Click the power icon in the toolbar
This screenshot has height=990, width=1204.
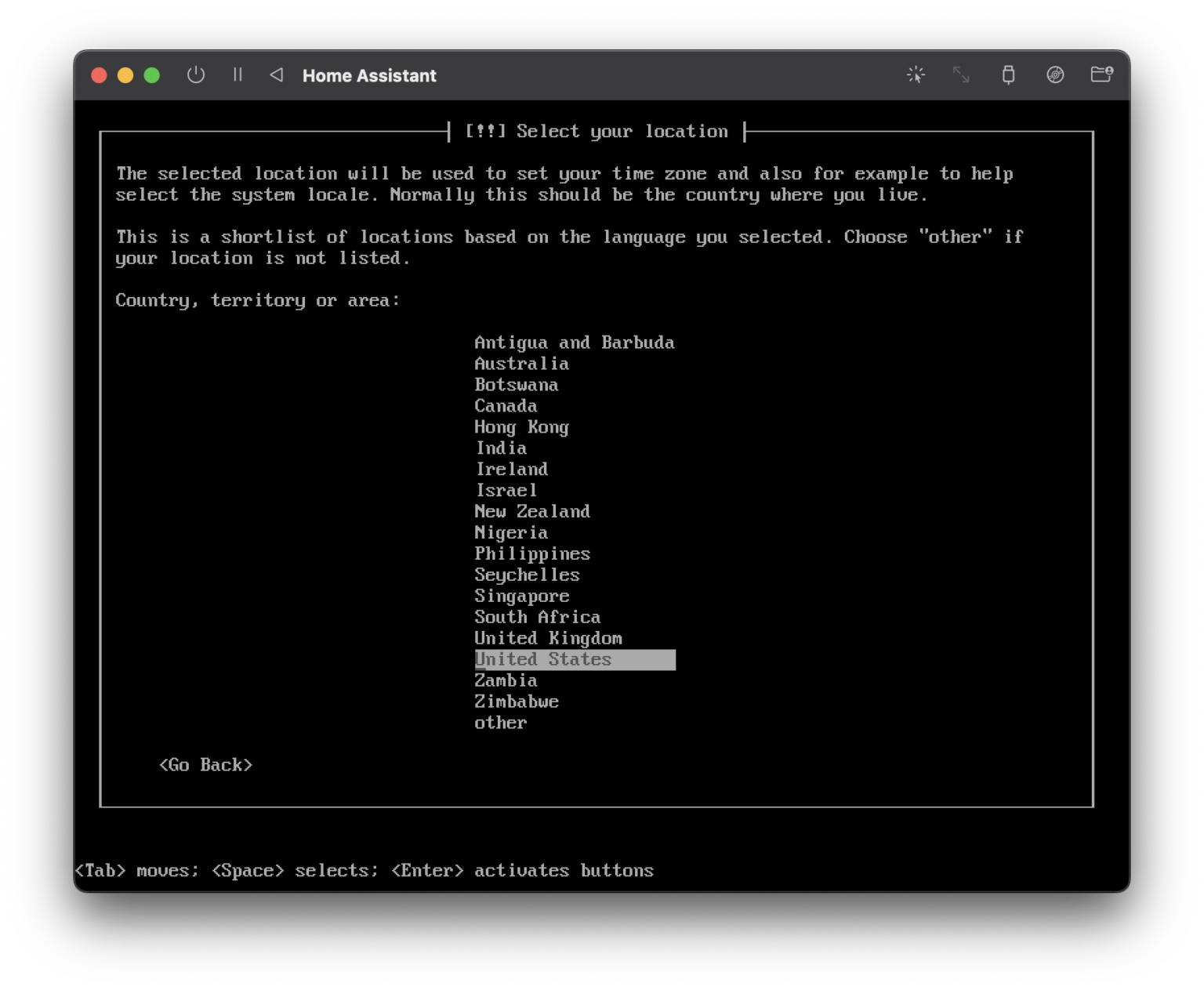click(196, 75)
